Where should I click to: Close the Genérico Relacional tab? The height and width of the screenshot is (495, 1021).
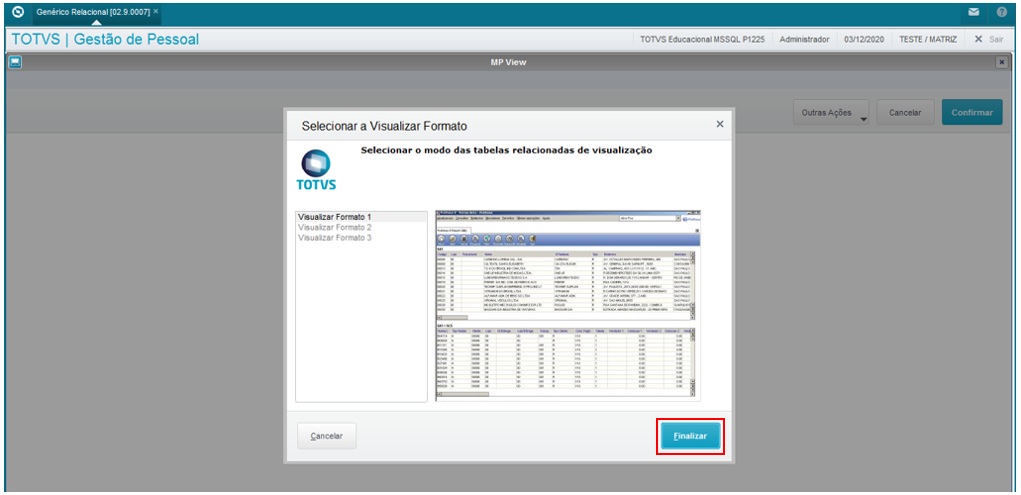tap(156, 12)
